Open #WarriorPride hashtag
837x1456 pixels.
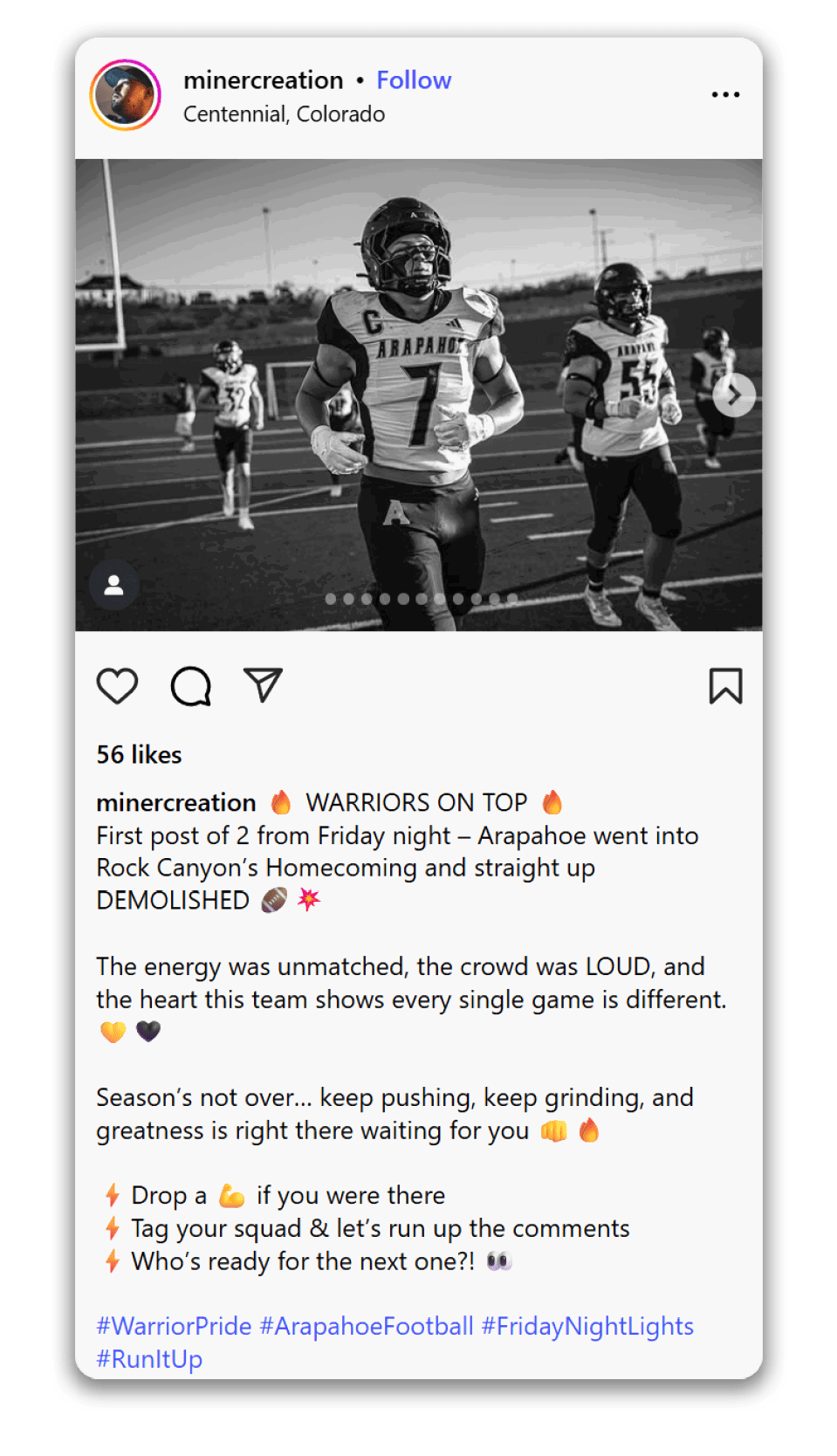click(174, 1326)
